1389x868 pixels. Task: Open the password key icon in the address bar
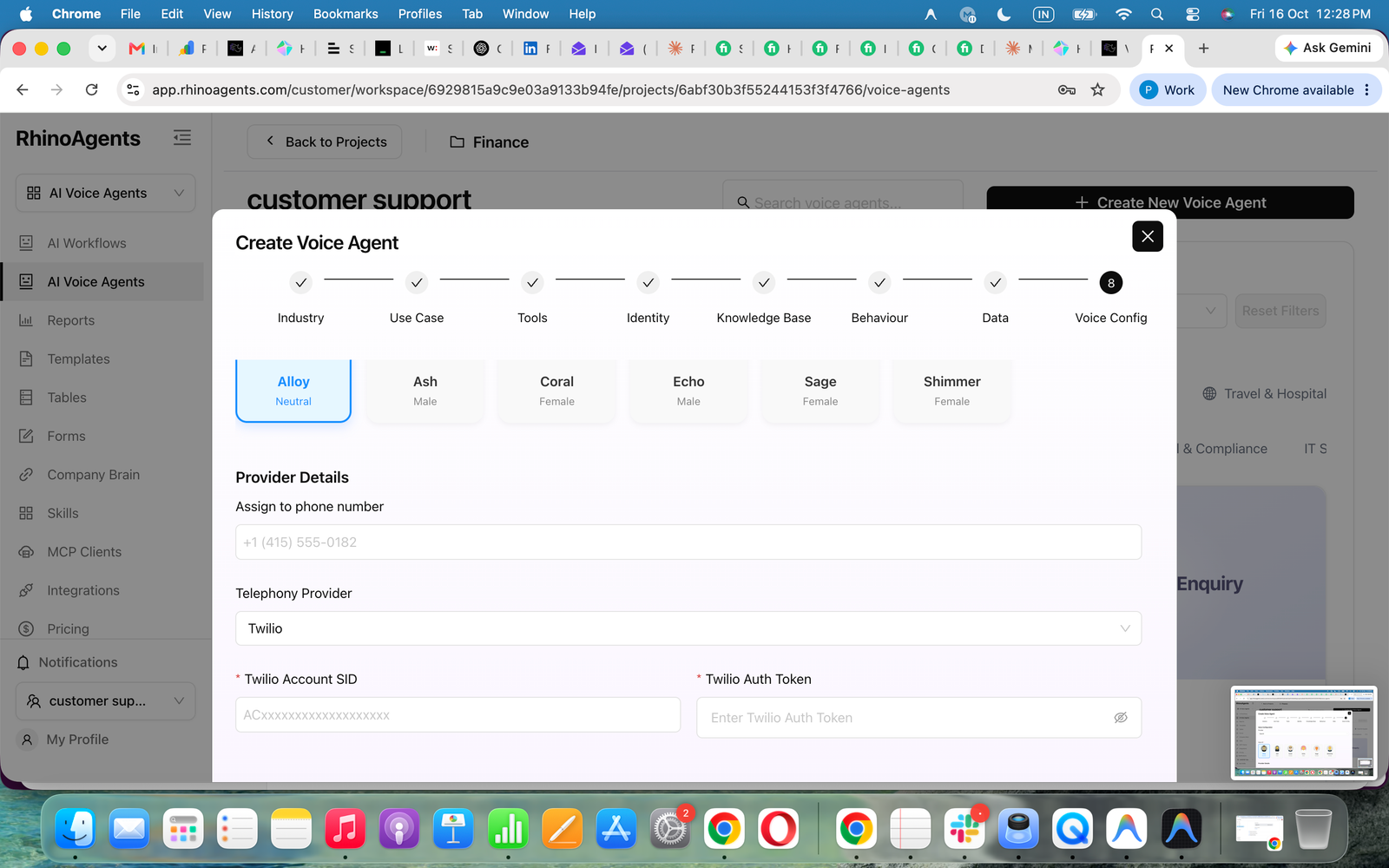click(x=1067, y=89)
